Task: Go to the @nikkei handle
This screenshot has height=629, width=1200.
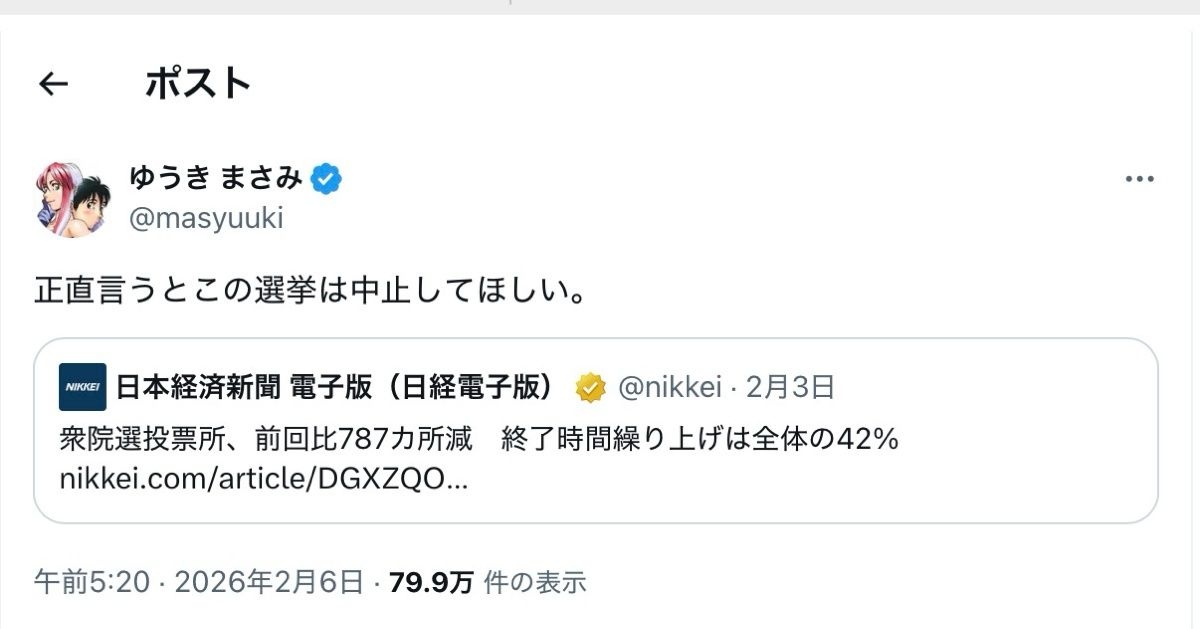Action: 669,387
